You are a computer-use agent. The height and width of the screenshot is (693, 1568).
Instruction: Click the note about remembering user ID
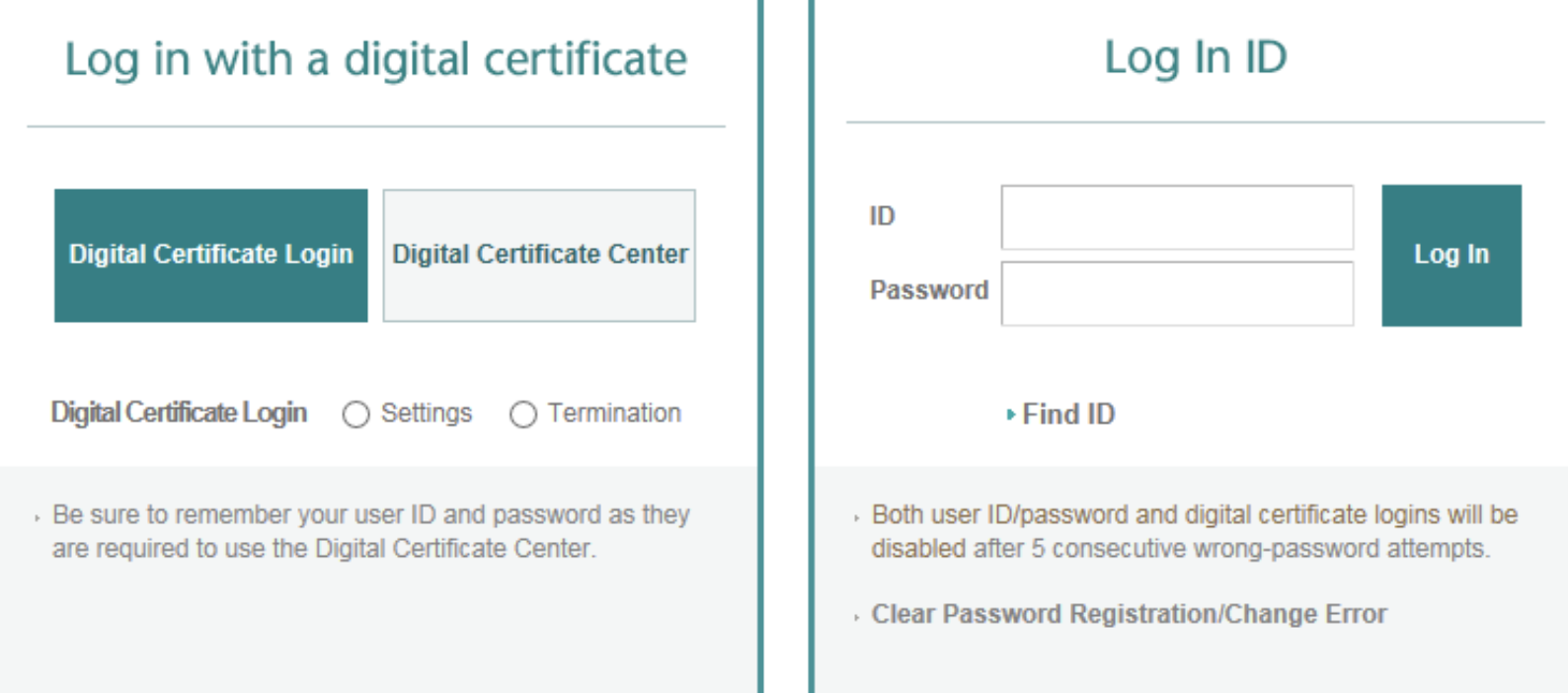371,531
